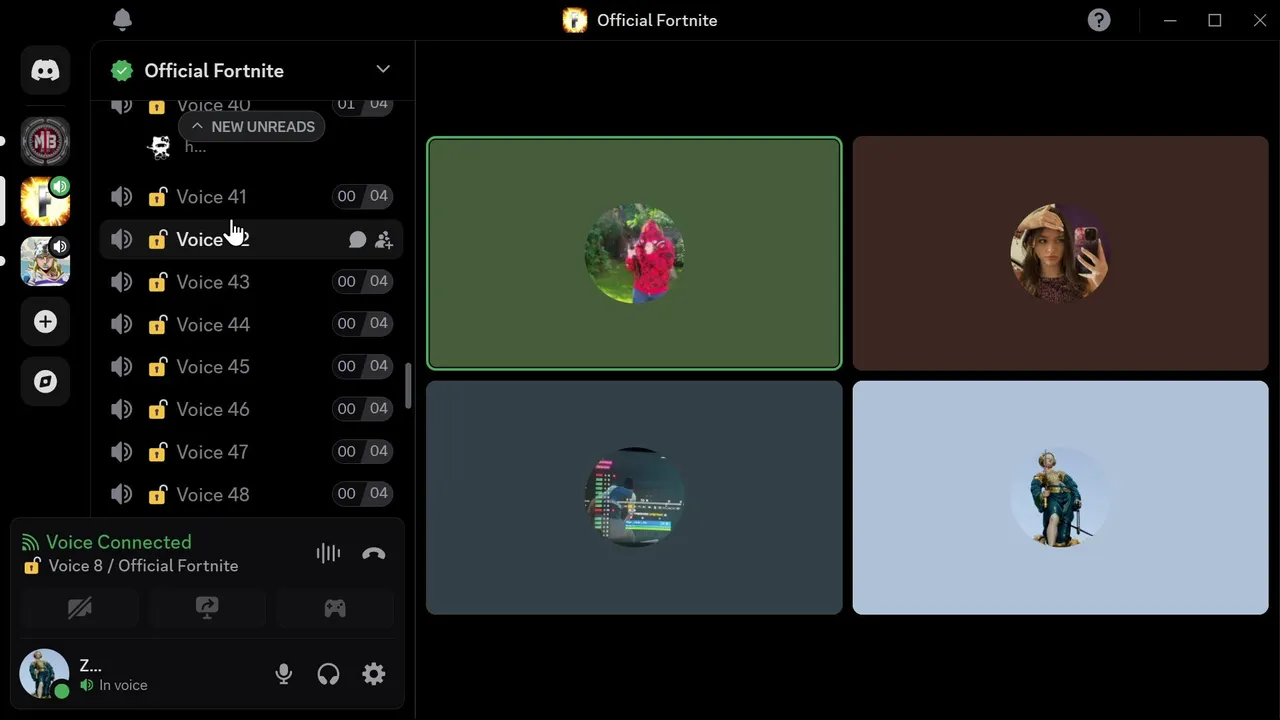Viewport: 1280px width, 720px height.
Task: Start an activity with game controller icon
Action: tap(335, 608)
